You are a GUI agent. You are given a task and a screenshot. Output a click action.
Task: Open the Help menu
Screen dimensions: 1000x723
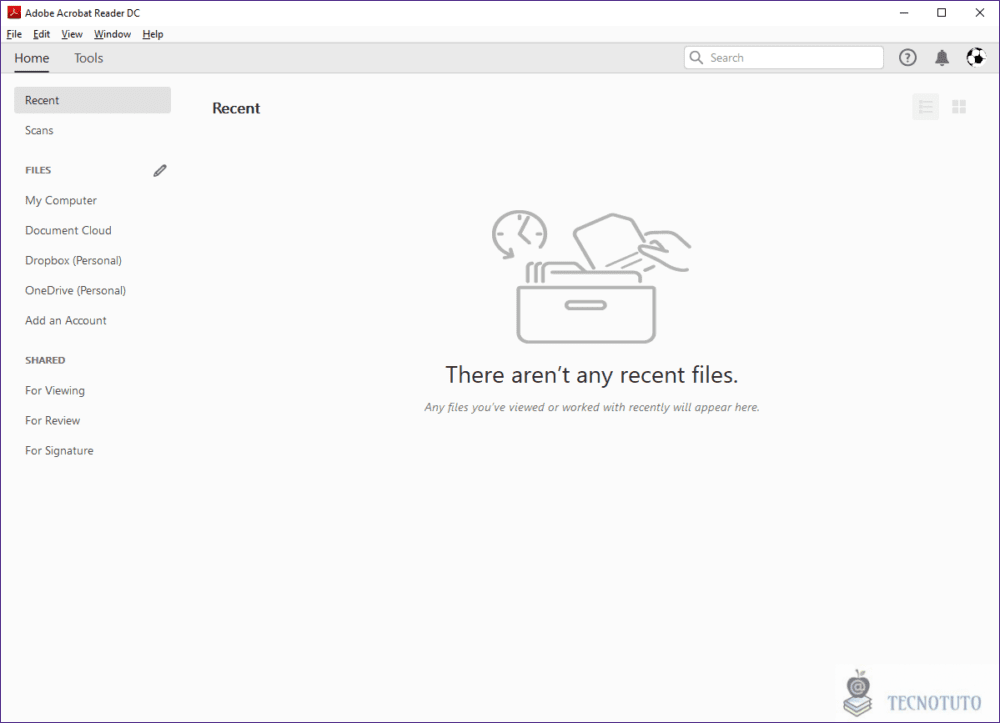(x=152, y=34)
